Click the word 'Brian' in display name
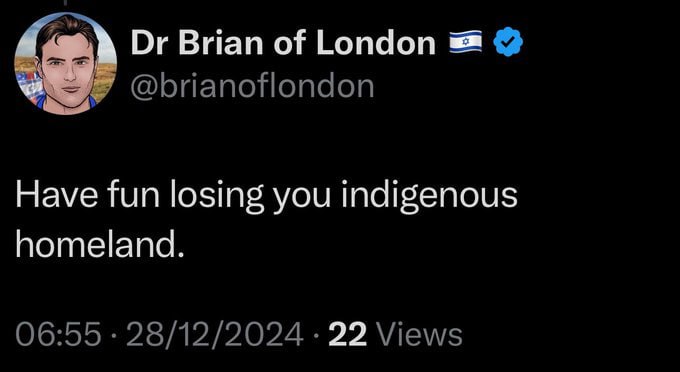Image resolution: width=680 pixels, height=372 pixels. (221, 43)
